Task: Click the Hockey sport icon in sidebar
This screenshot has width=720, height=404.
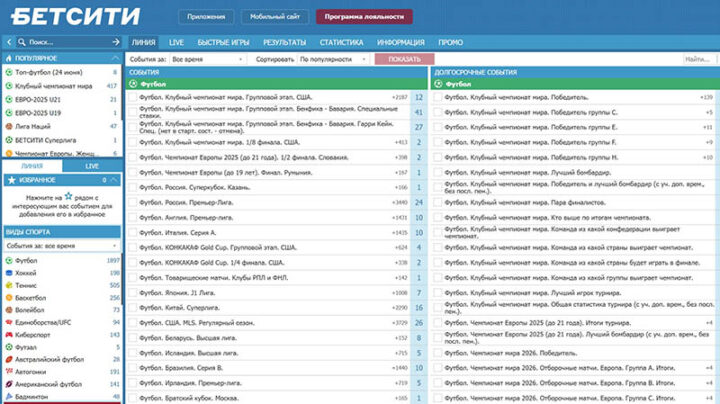Action: 8,273
